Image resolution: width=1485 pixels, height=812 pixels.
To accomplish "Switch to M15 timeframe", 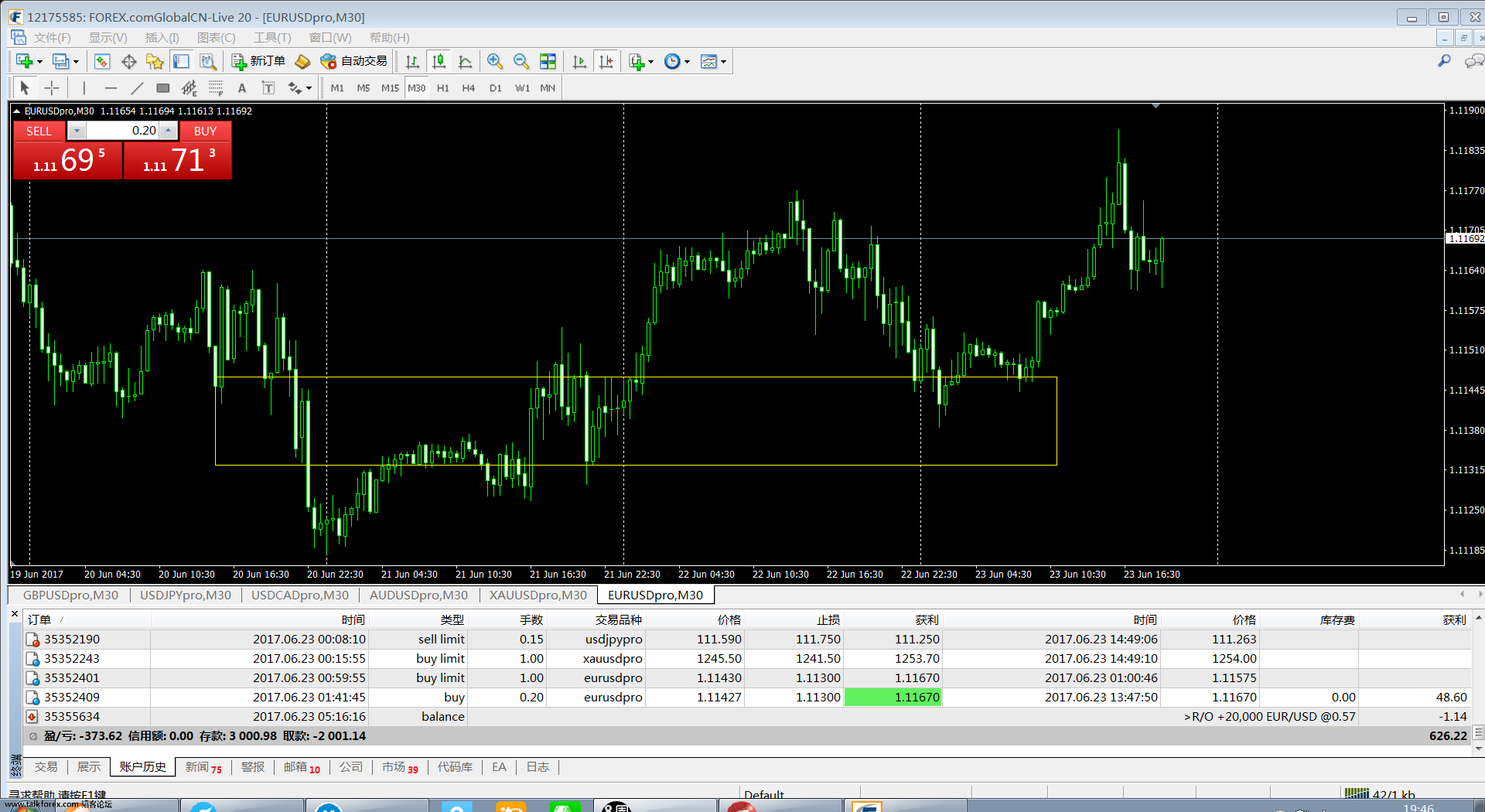I will click(390, 88).
